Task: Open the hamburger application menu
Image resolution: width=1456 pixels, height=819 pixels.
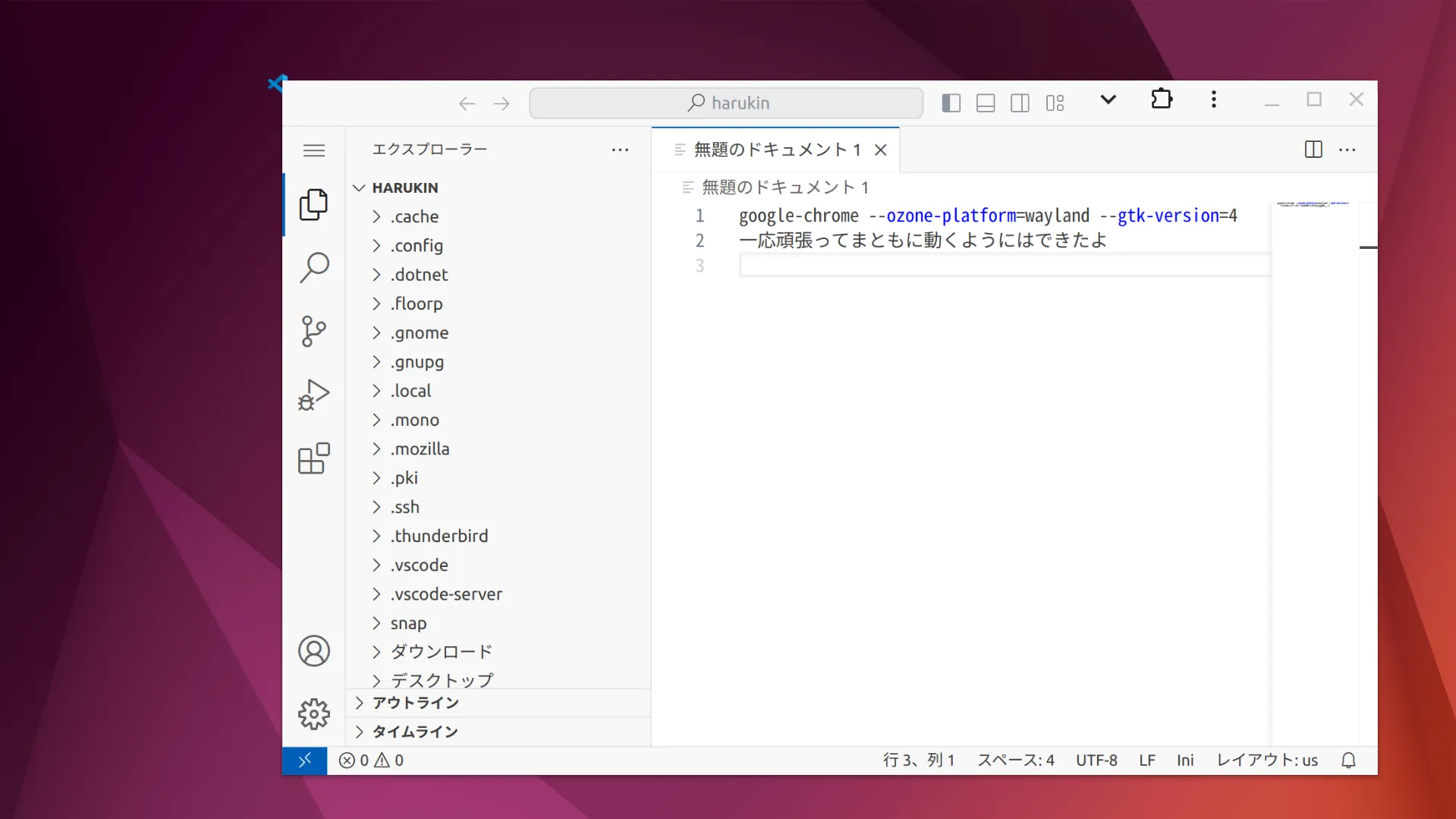Action: pos(314,150)
